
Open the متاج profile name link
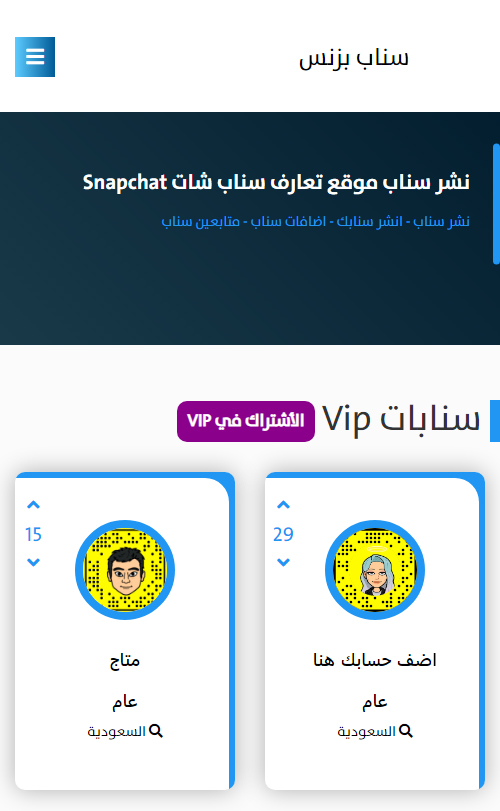(125, 661)
